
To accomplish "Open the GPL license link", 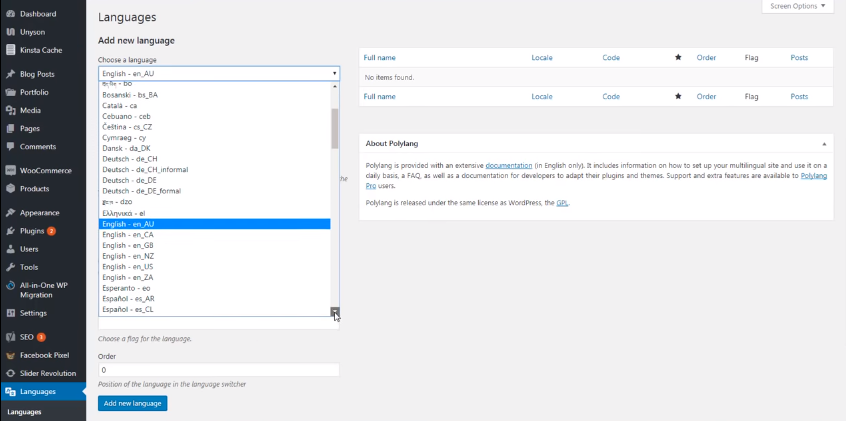I will (x=563, y=203).
